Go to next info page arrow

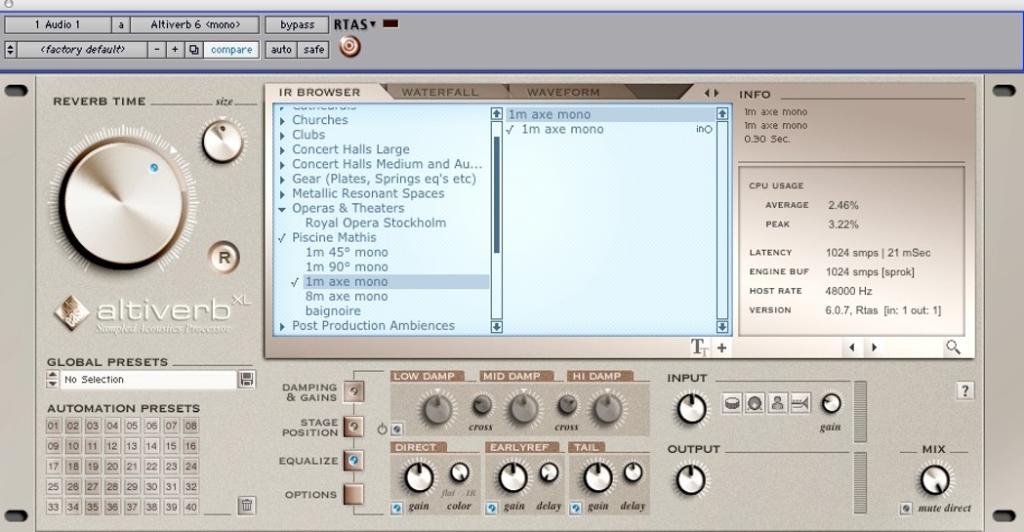click(x=874, y=348)
